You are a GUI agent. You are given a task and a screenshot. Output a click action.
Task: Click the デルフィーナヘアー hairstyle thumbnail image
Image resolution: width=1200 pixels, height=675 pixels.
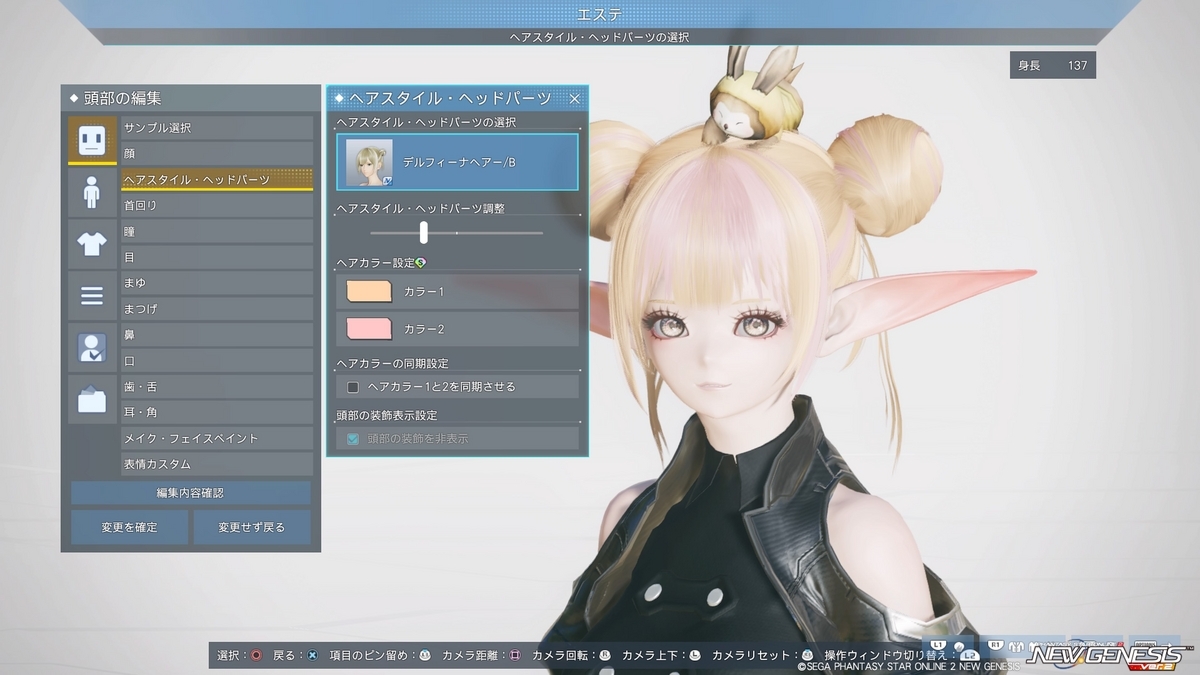click(370, 162)
